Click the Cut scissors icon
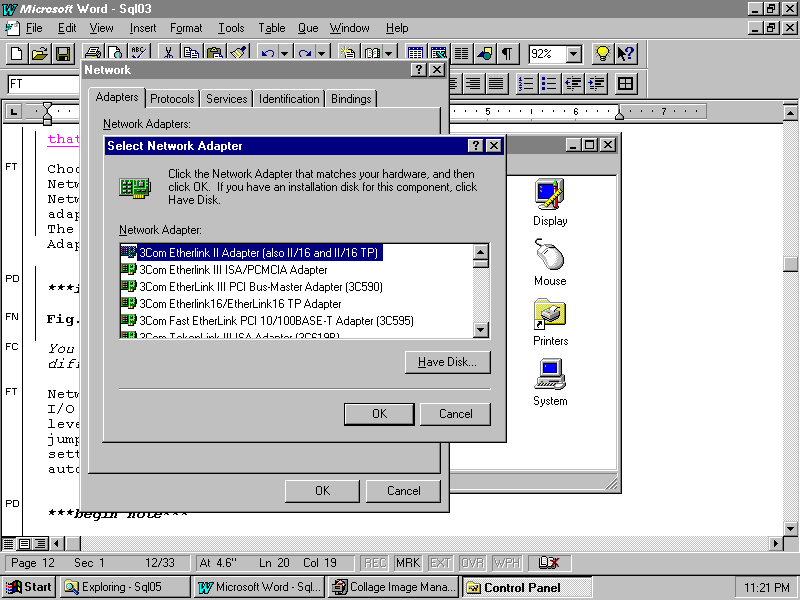The width and height of the screenshot is (800, 600). (x=168, y=54)
